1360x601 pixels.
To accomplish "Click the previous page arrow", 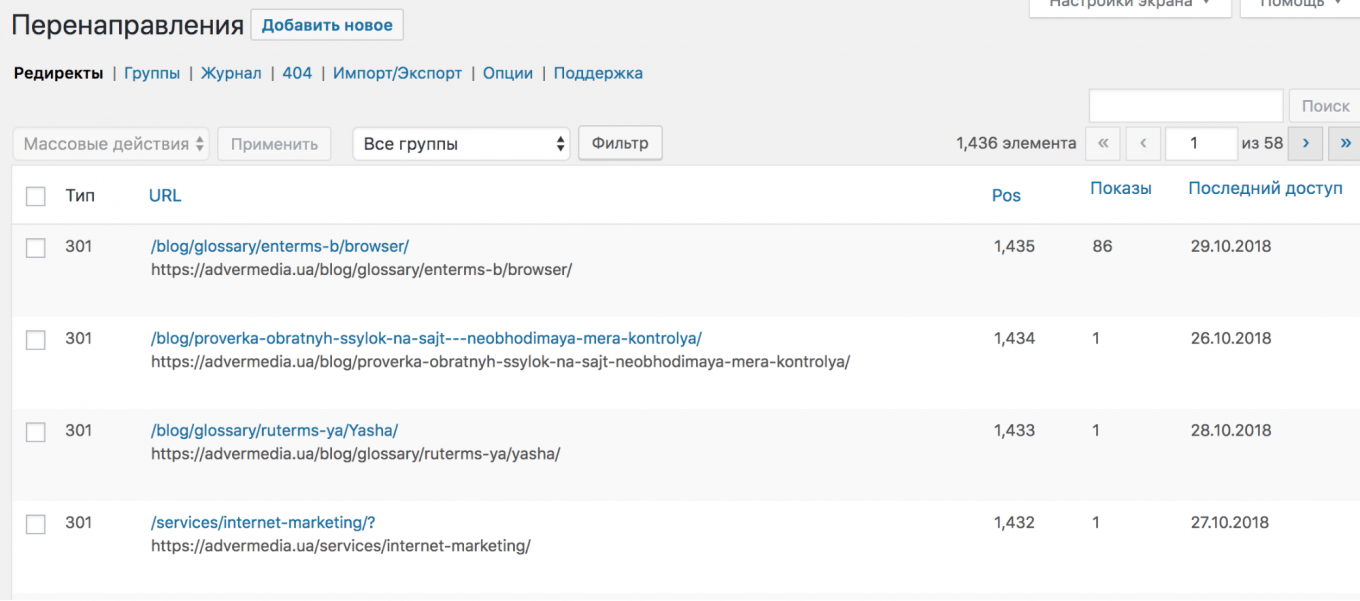I will [1143, 143].
